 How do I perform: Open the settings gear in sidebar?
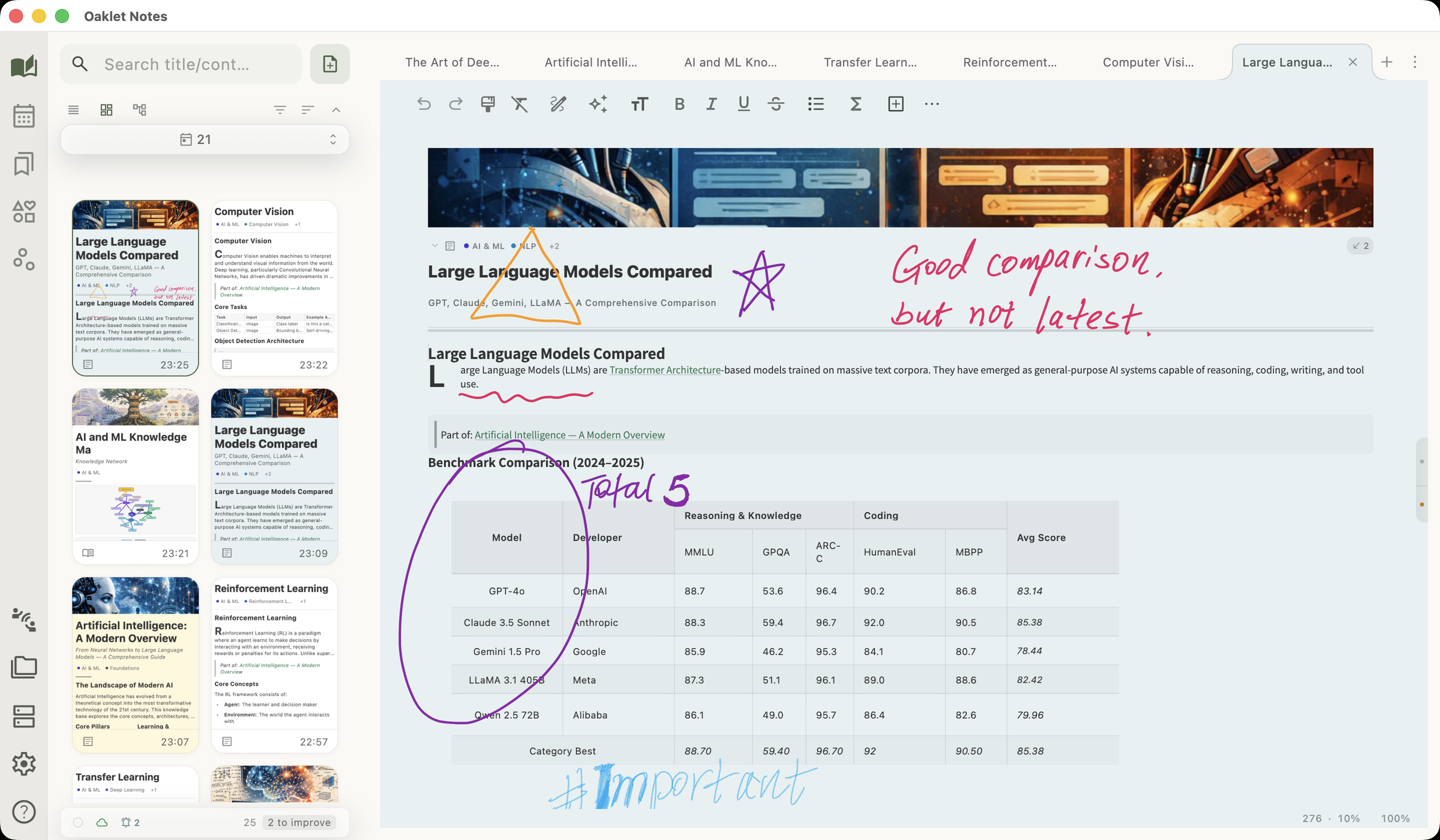(x=24, y=764)
